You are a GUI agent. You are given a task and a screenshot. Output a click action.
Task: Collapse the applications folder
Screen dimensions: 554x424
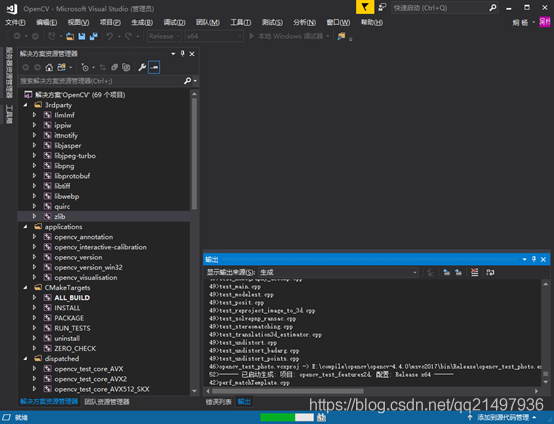(x=25, y=226)
